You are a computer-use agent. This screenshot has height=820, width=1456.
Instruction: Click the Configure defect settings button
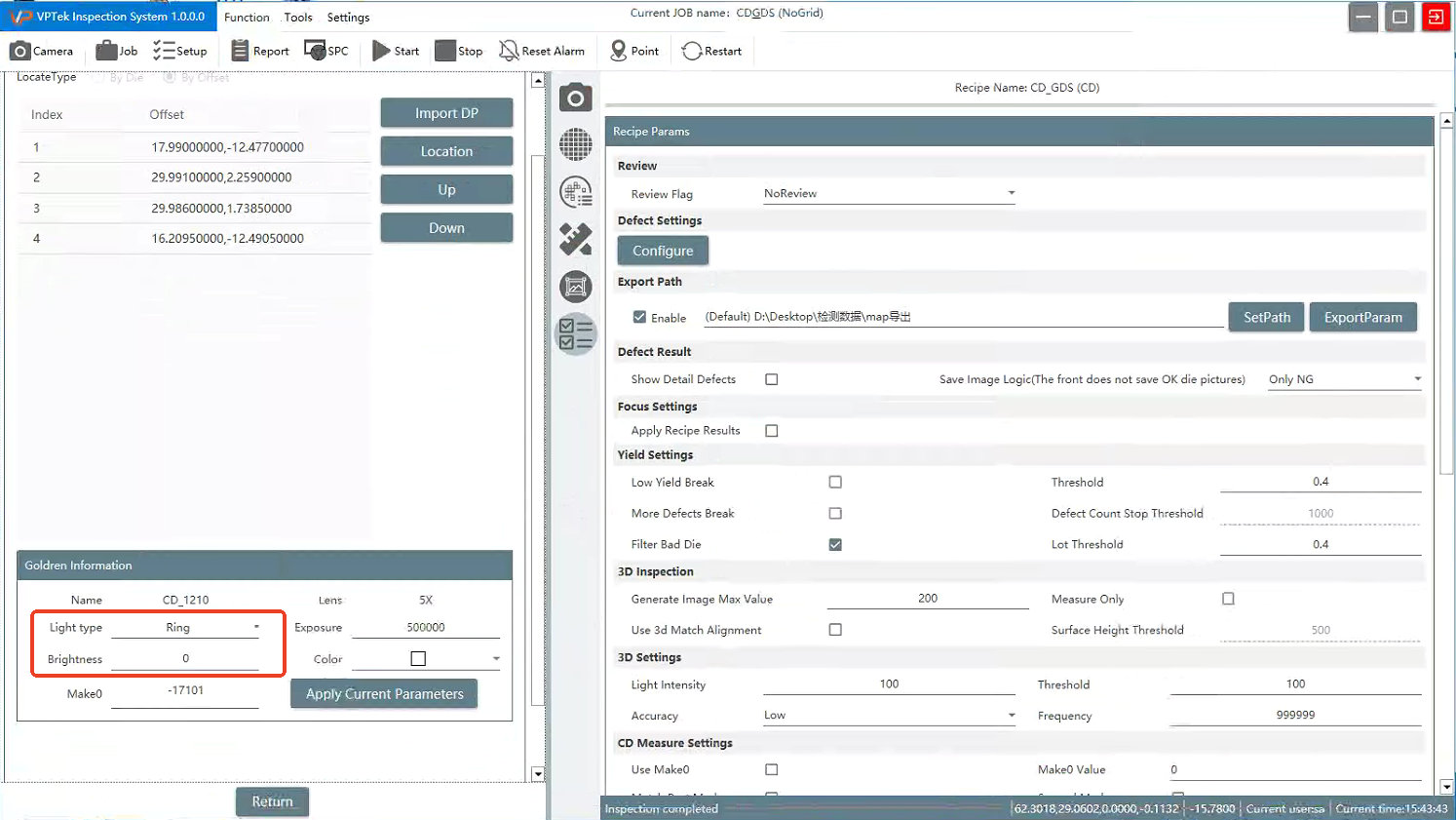pos(663,251)
